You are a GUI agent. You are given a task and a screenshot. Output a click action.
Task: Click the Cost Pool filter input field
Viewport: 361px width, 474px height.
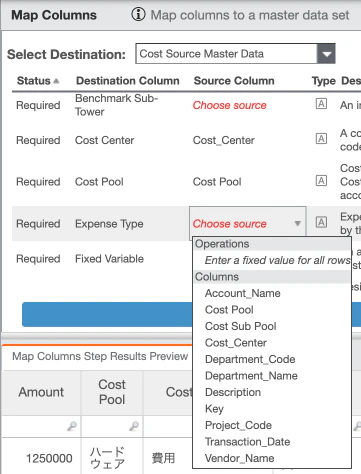click(112, 426)
